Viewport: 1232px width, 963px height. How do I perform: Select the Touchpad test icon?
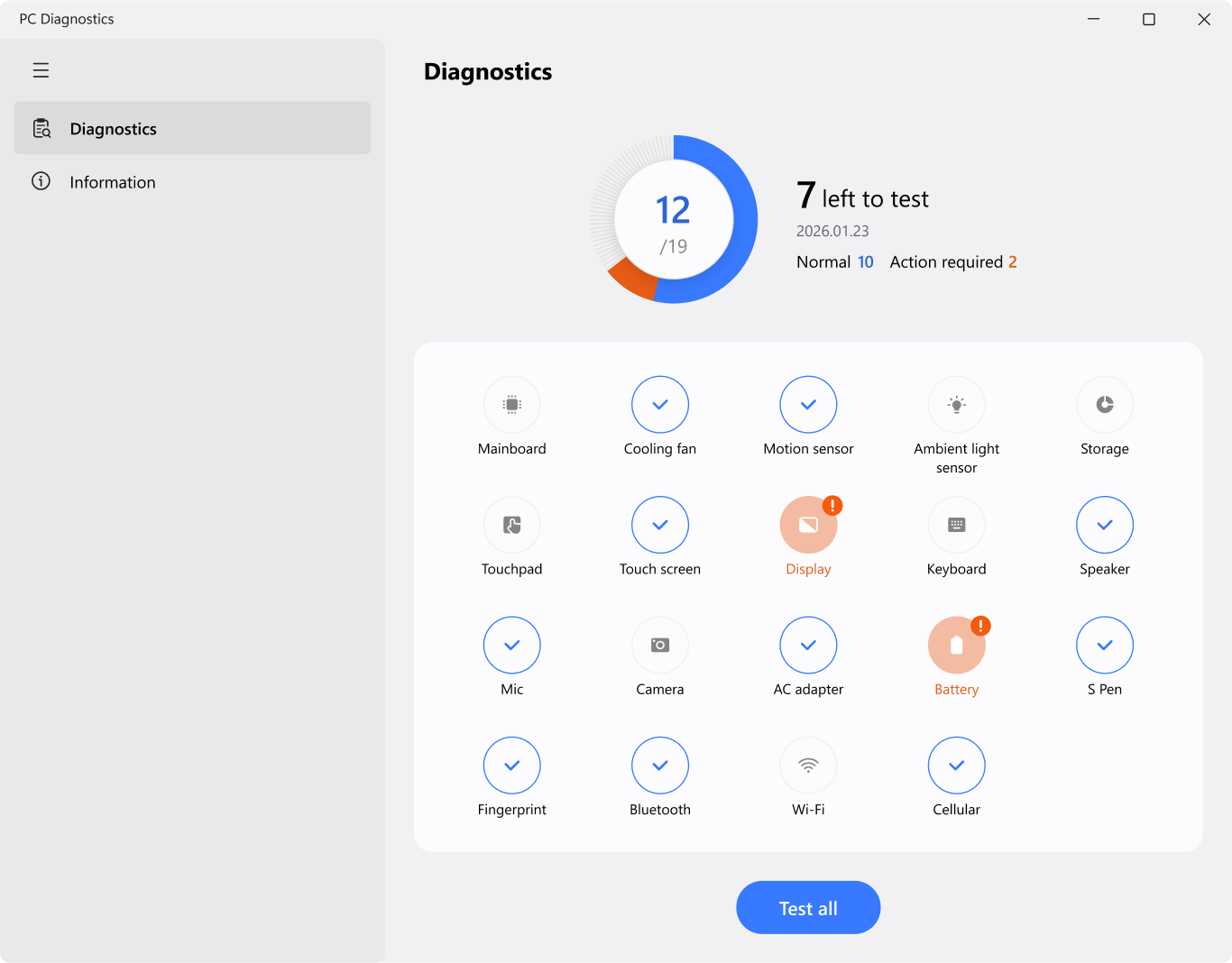(511, 525)
